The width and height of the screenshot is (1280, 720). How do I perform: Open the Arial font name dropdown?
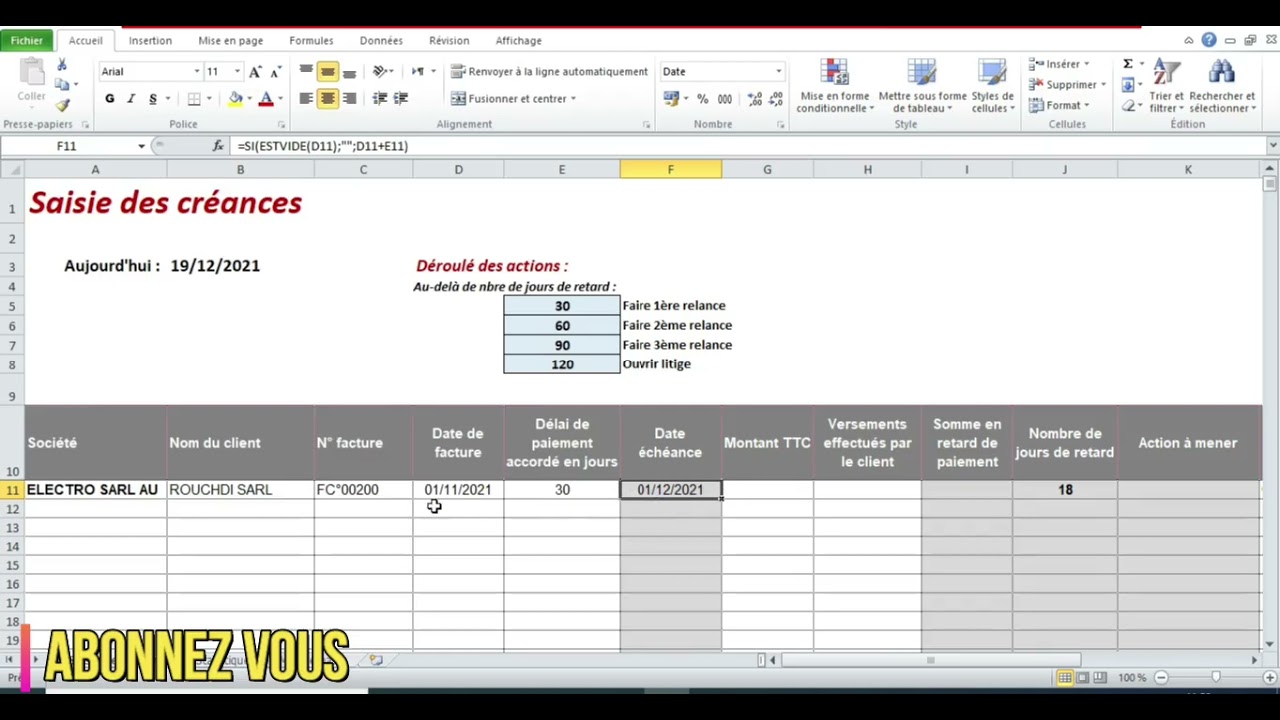click(197, 72)
